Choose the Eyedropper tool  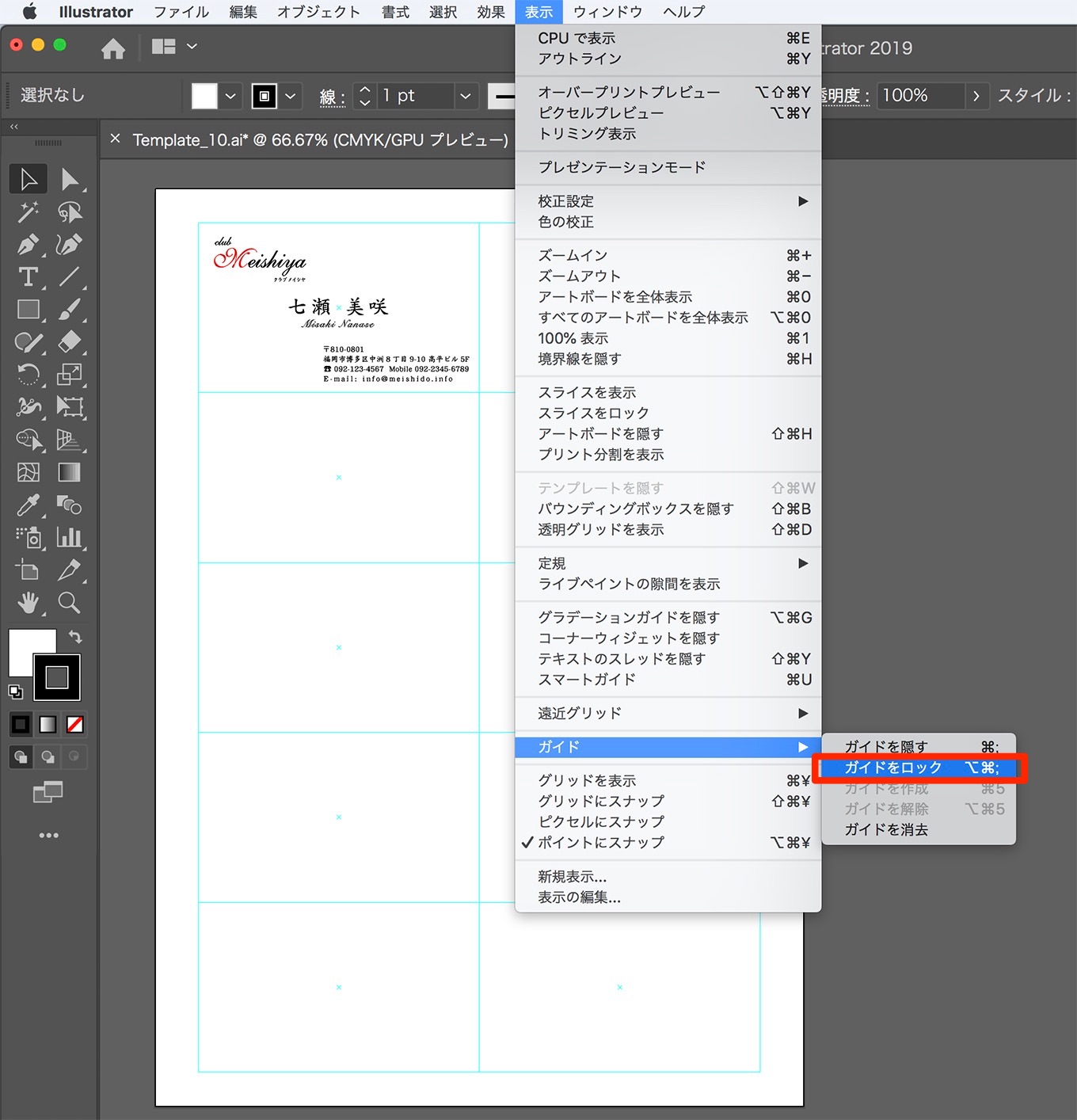[x=29, y=505]
